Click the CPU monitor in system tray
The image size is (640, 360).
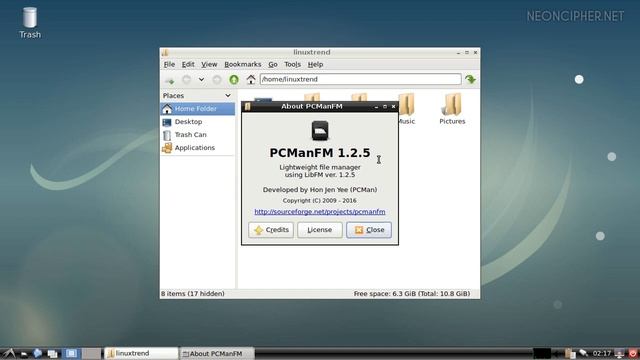click(x=542, y=353)
